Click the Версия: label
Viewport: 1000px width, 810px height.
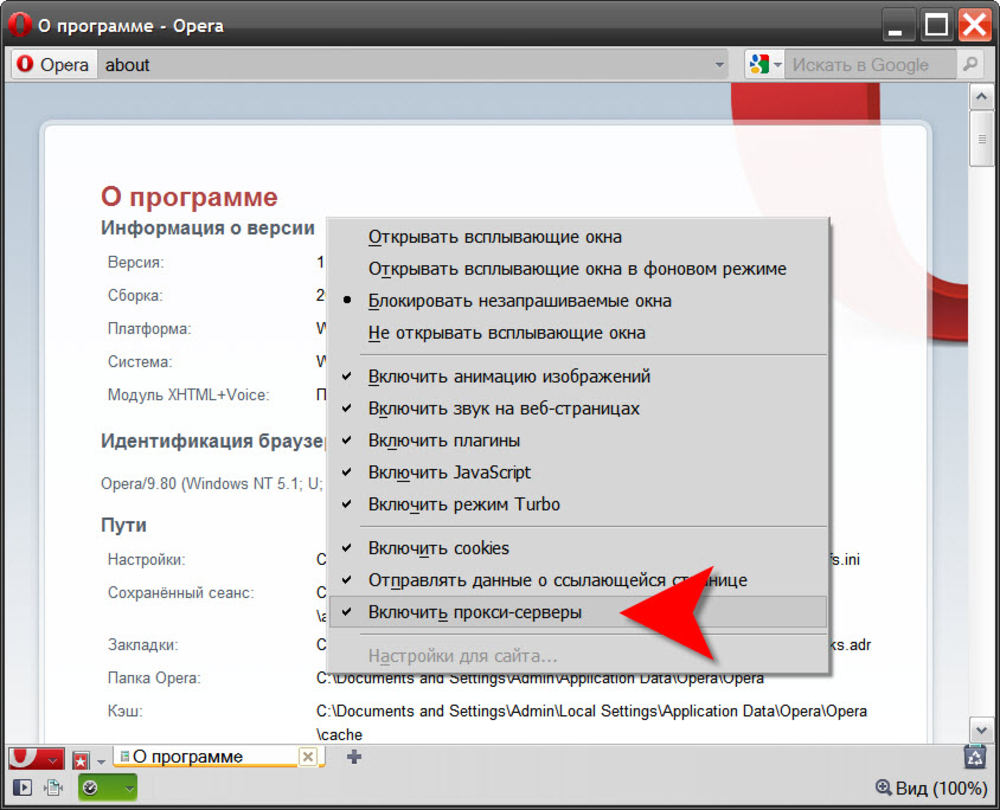[x=136, y=262]
